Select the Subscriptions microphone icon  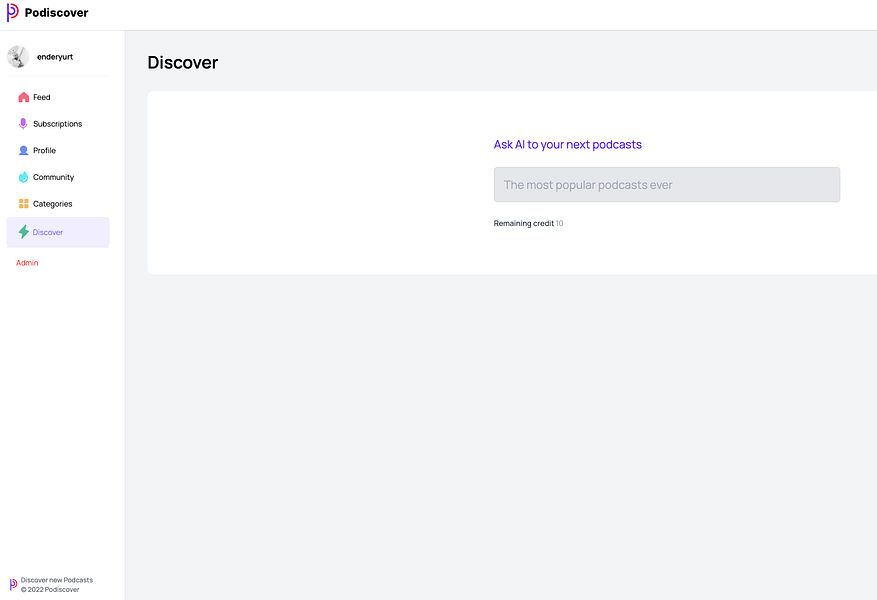point(23,123)
